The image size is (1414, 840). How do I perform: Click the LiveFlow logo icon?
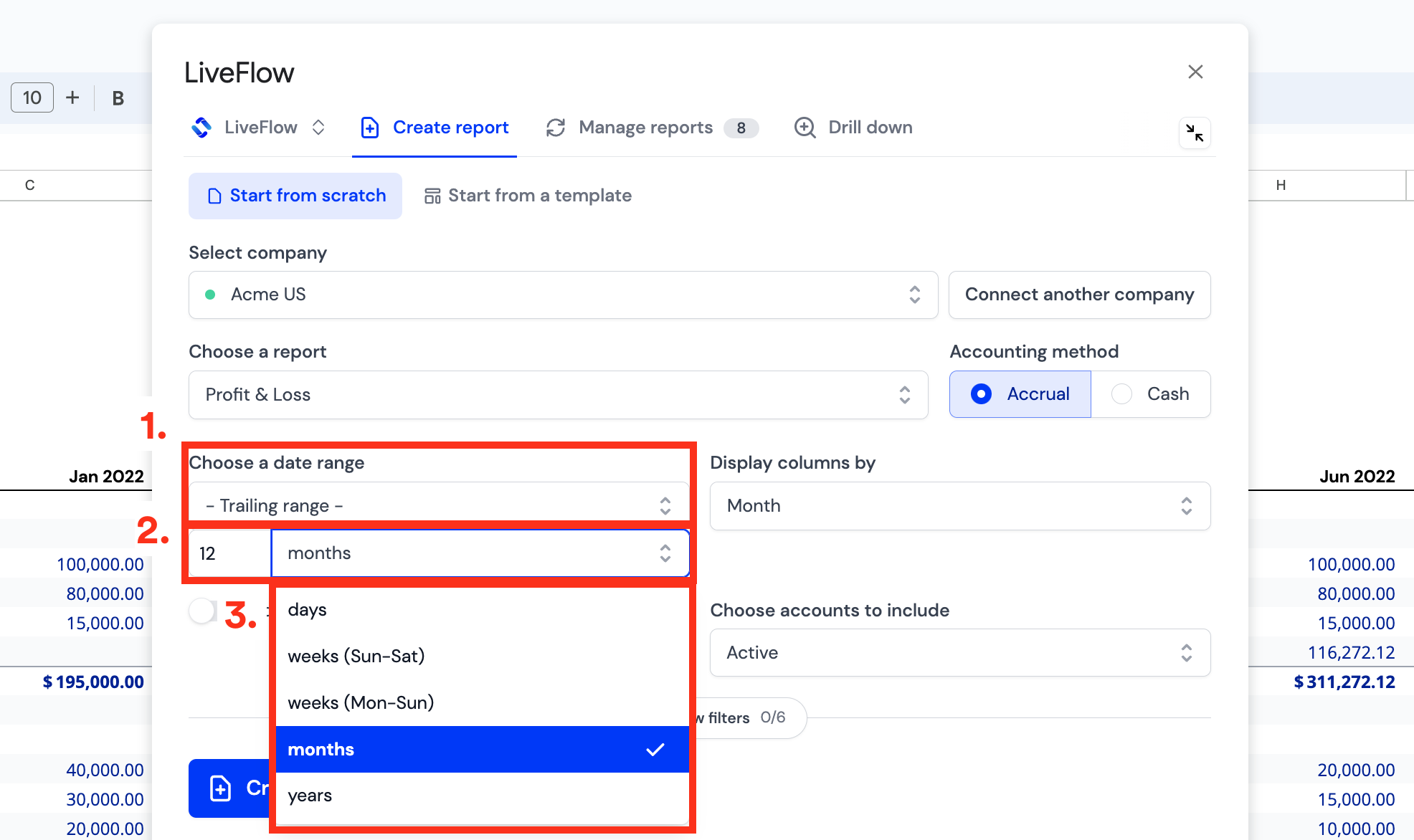click(x=201, y=128)
